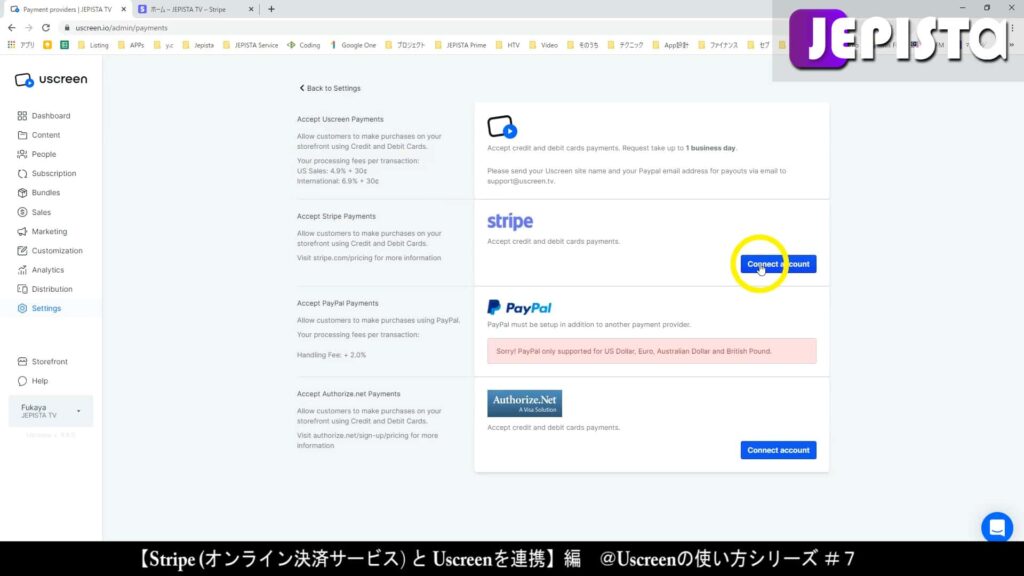The image size is (1024, 576).
Task: Expand the Fukaya JEPISTA TV account dropdown
Action: pyautogui.click(x=51, y=411)
